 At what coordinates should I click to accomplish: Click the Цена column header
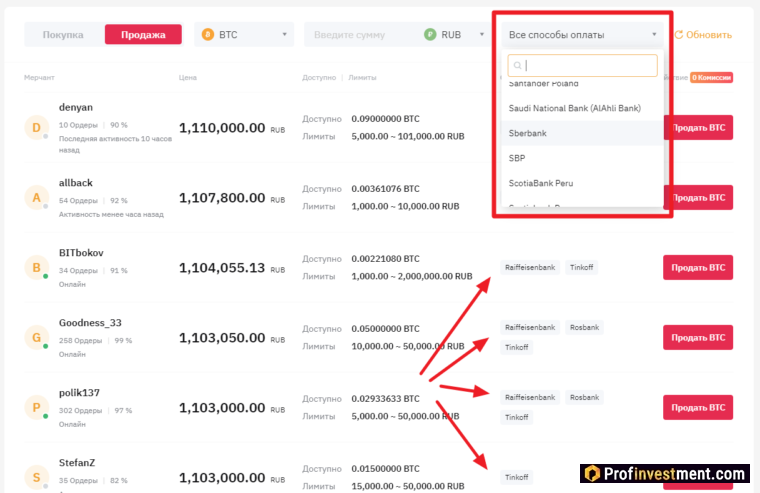(188, 78)
